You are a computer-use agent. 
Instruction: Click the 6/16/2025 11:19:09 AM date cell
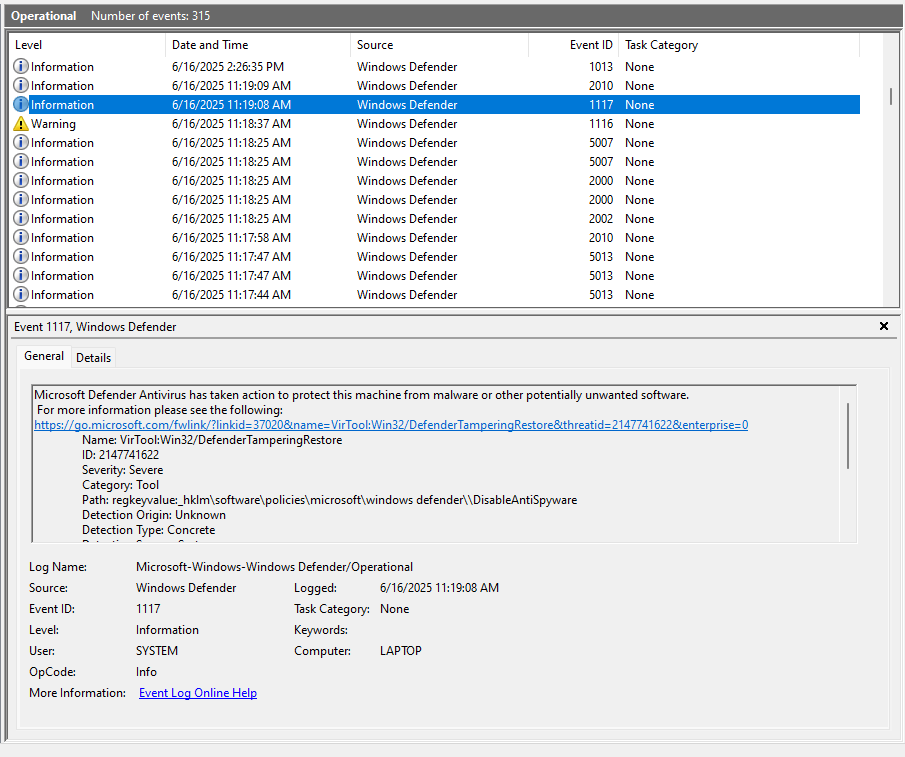pyautogui.click(x=231, y=85)
